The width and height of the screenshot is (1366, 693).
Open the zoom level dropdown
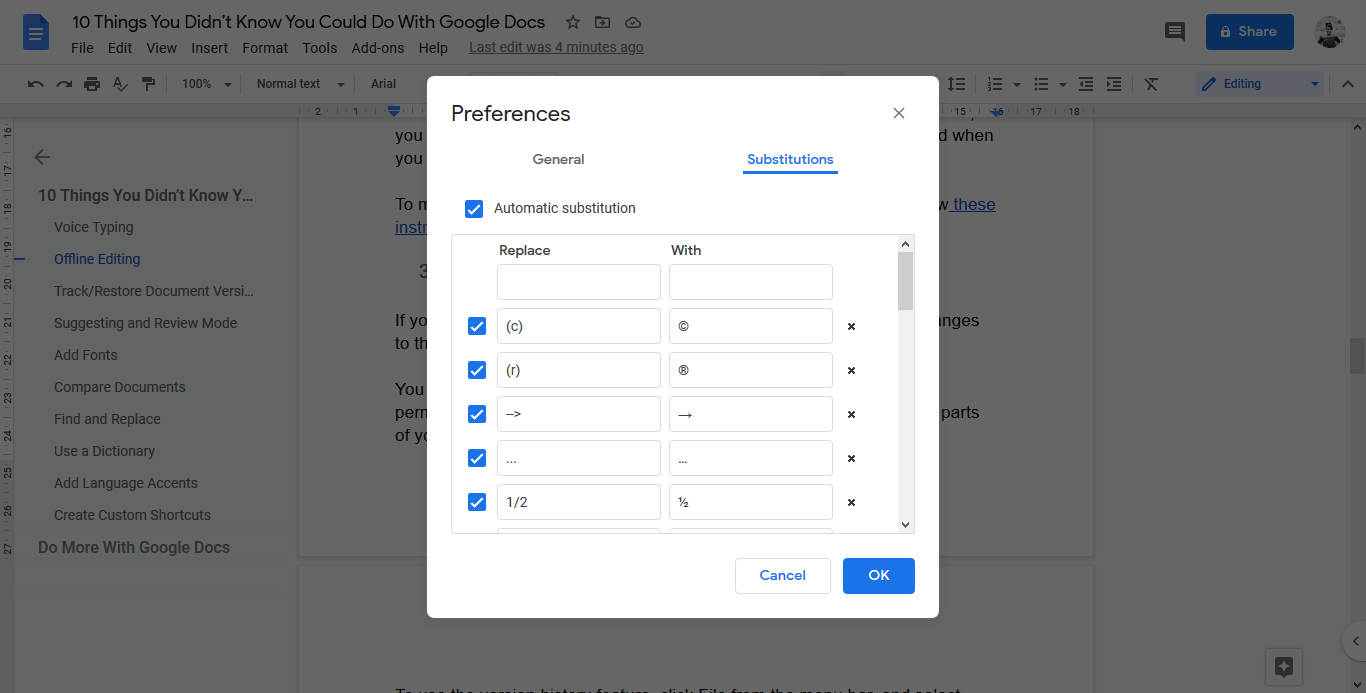tap(205, 84)
